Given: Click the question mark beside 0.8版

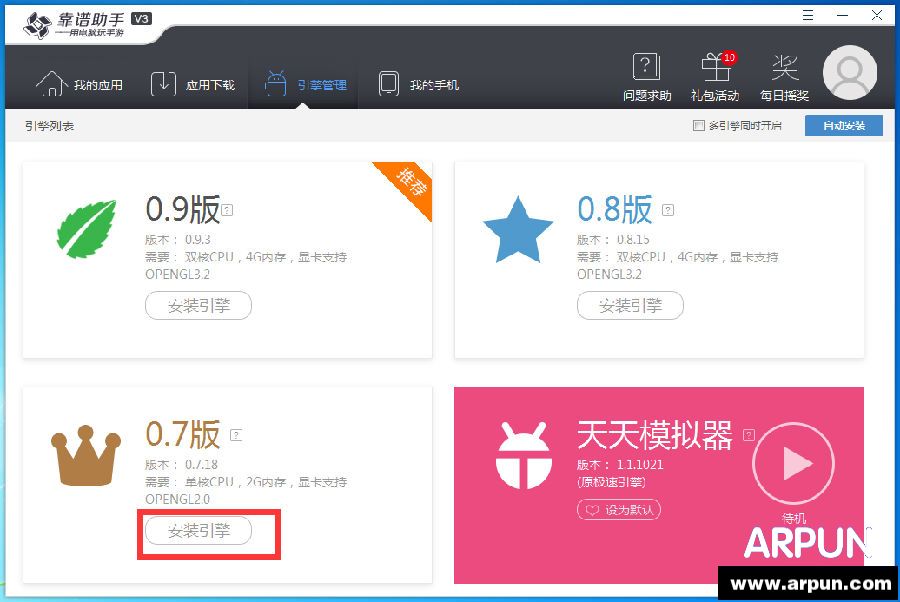Looking at the screenshot, I should pos(668,210).
